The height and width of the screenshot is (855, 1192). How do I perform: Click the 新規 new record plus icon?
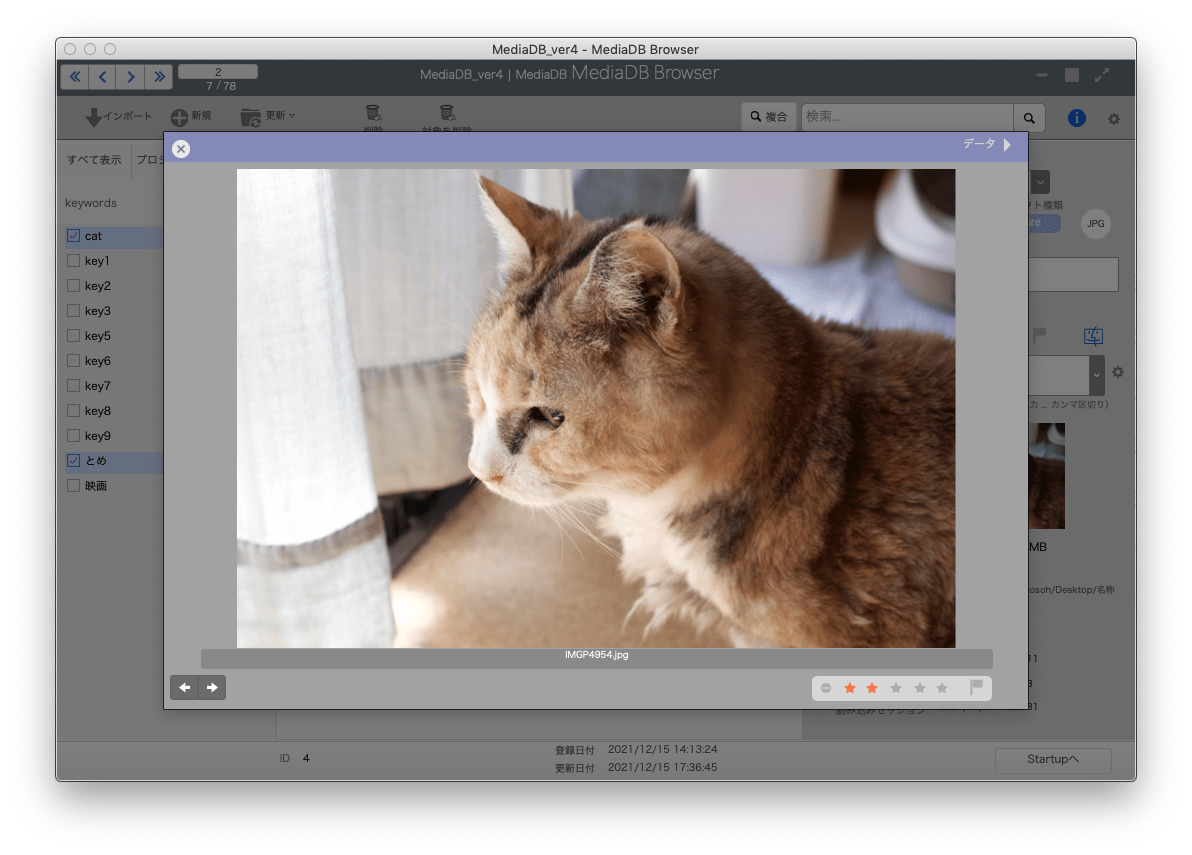[x=179, y=117]
